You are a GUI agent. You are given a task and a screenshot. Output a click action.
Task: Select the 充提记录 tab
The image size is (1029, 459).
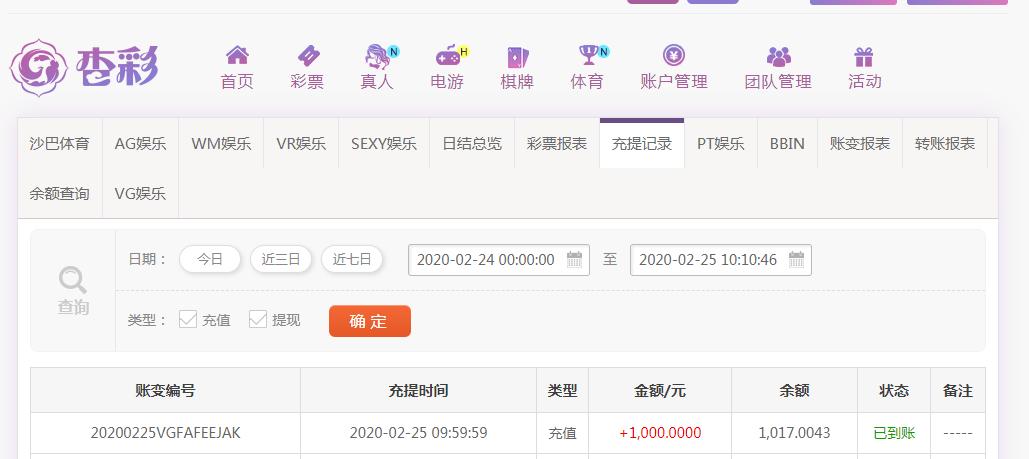click(642, 143)
